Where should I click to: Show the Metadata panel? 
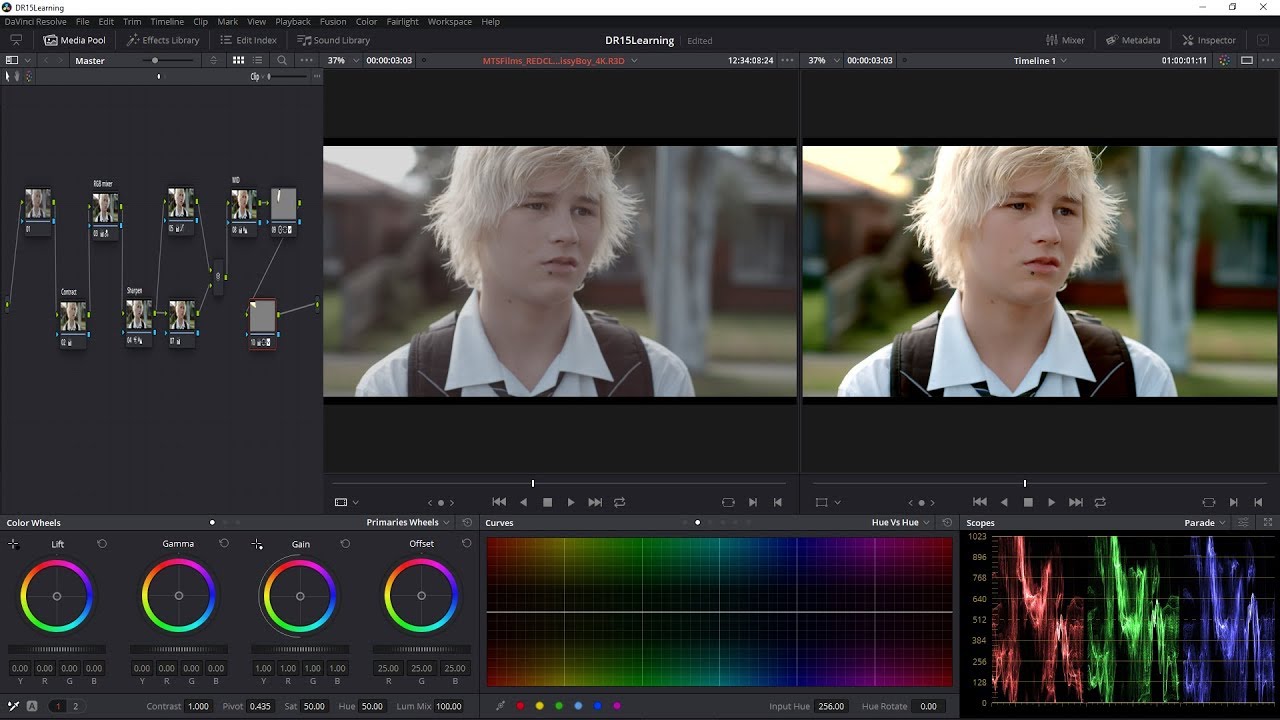pyautogui.click(x=1133, y=40)
